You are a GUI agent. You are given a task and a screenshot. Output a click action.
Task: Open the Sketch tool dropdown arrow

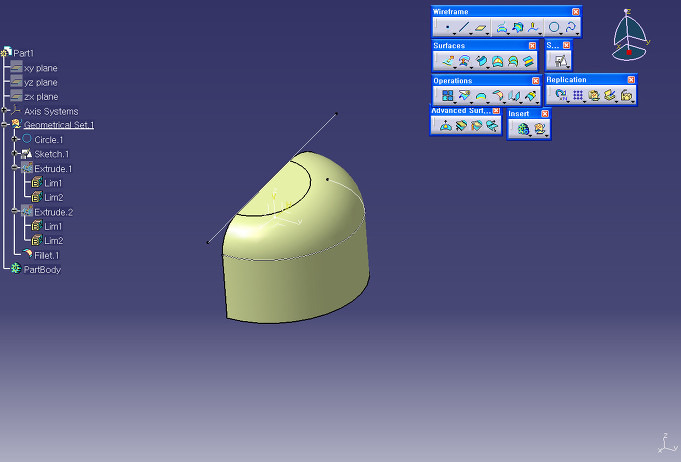tap(568, 68)
